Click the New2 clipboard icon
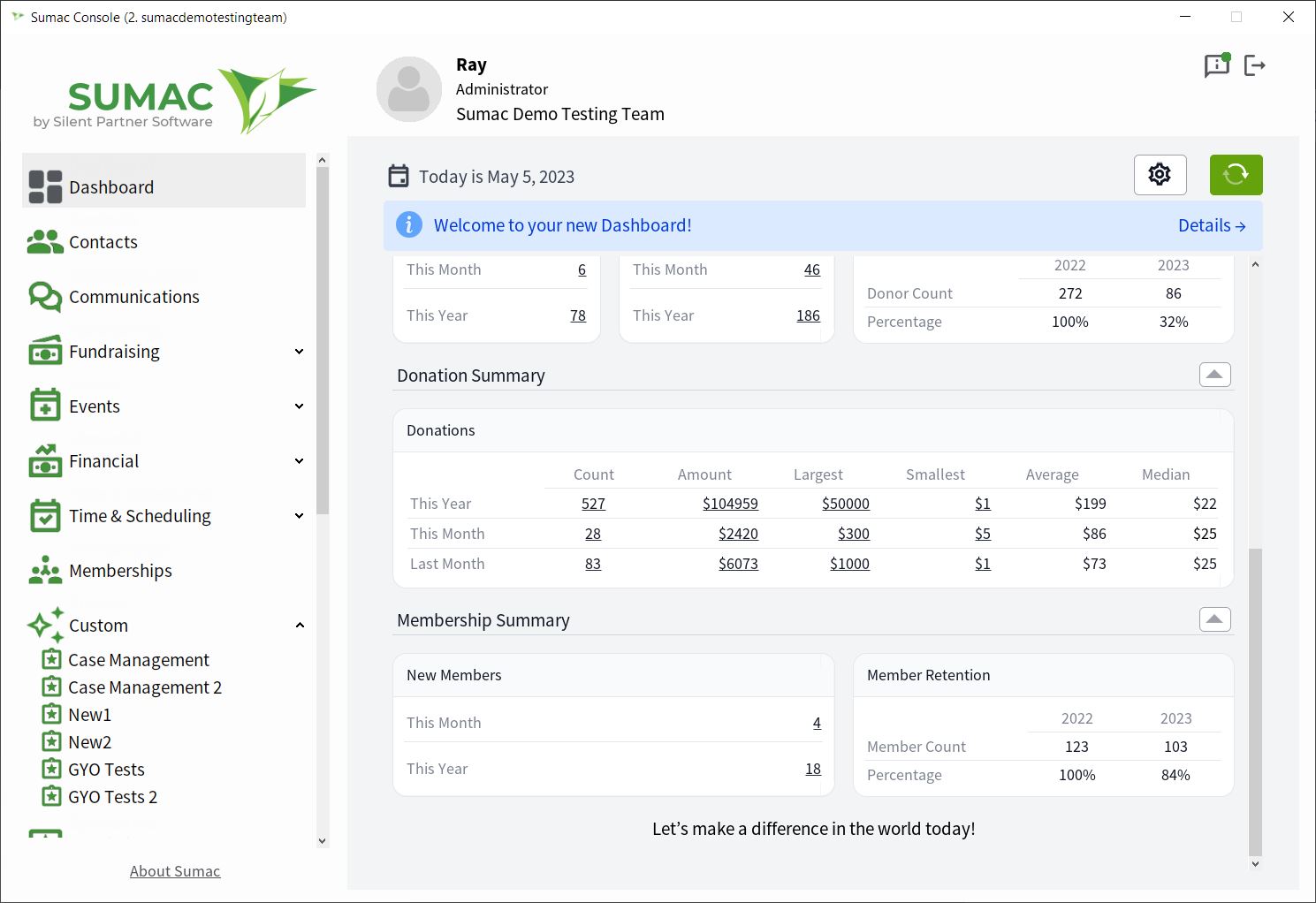The height and width of the screenshot is (903, 1316). coord(52,741)
